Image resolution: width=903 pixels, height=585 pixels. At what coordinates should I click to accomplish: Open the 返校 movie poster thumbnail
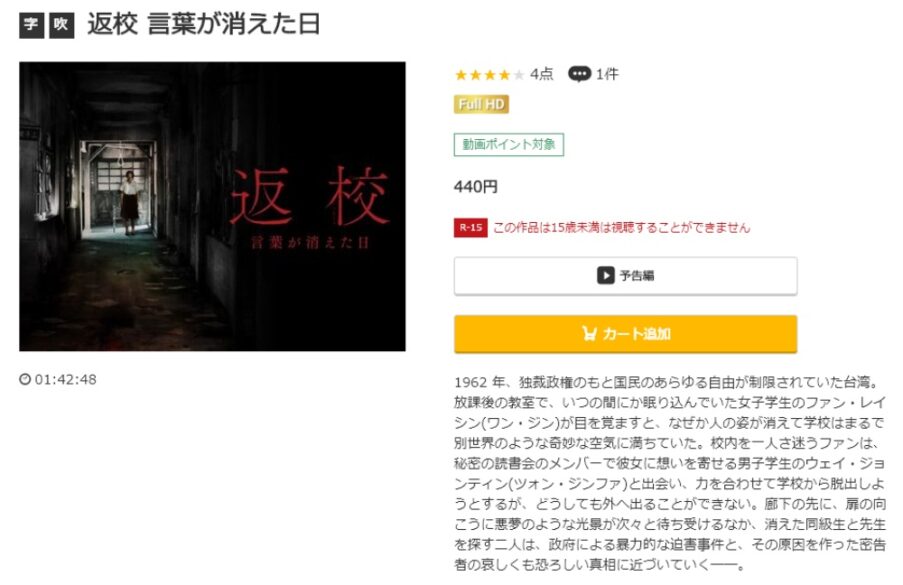click(x=213, y=207)
